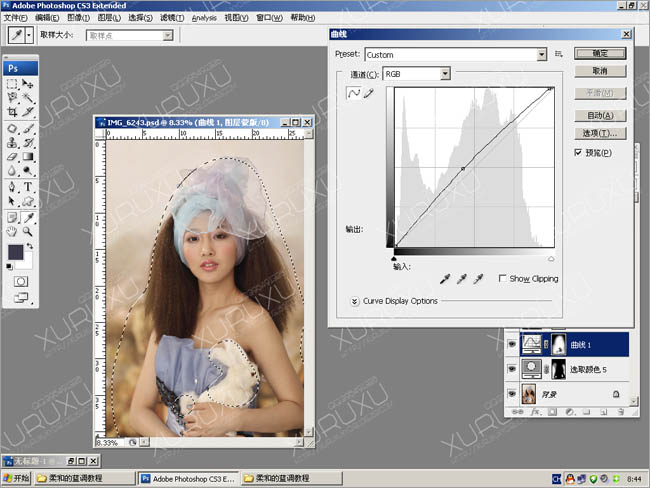Enable the Show Clipping checkbox
Image resolution: width=650 pixels, height=488 pixels.
click(x=502, y=279)
